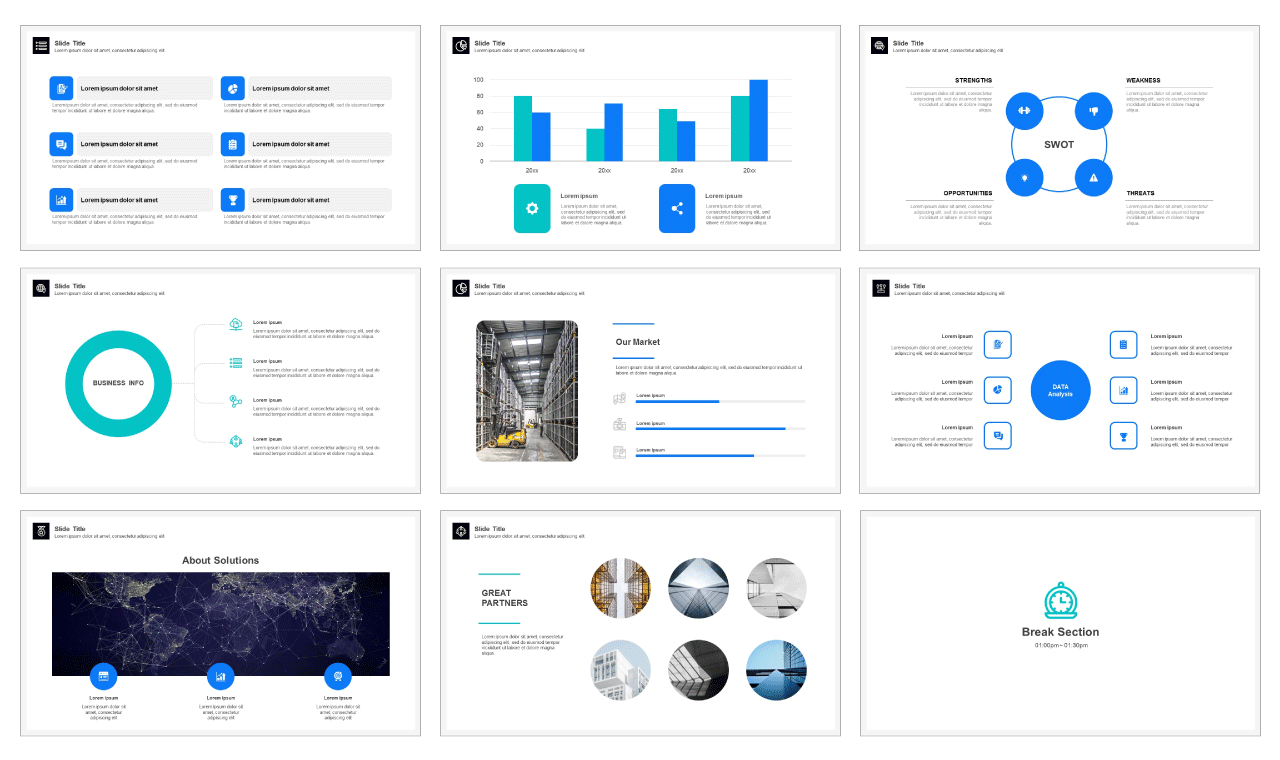Select the solid blue clipboard icon on list slide
The width and height of the screenshot is (1280, 760).
233,144
